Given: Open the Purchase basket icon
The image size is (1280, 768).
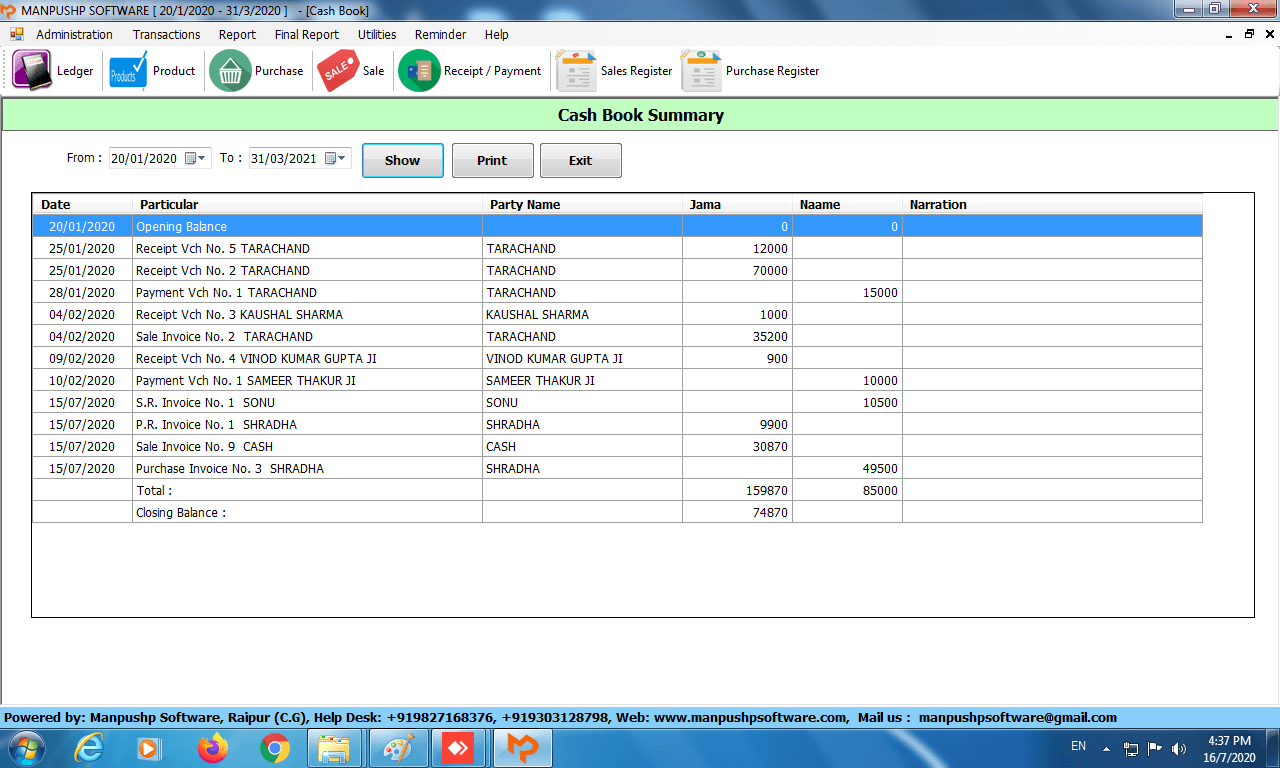Looking at the screenshot, I should [x=230, y=71].
